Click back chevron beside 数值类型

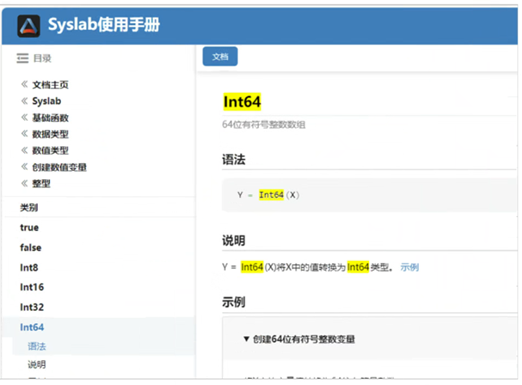pyautogui.click(x=24, y=150)
